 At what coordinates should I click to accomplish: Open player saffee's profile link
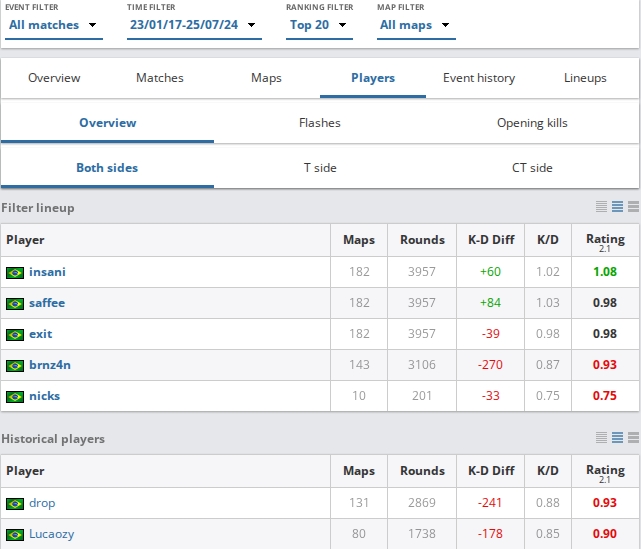point(47,303)
